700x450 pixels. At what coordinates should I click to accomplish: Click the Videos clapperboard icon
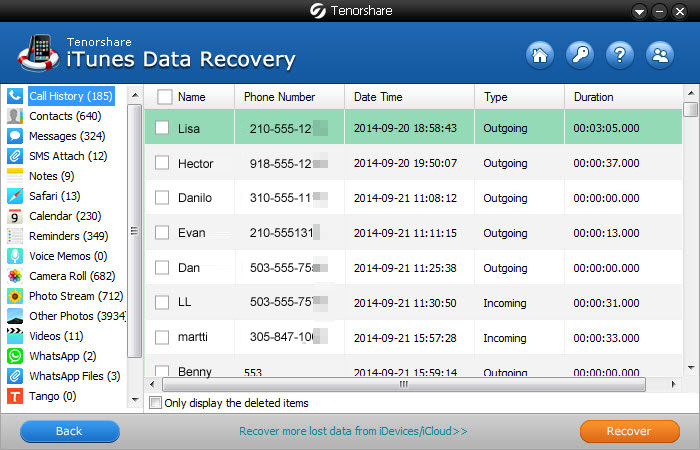[15, 336]
